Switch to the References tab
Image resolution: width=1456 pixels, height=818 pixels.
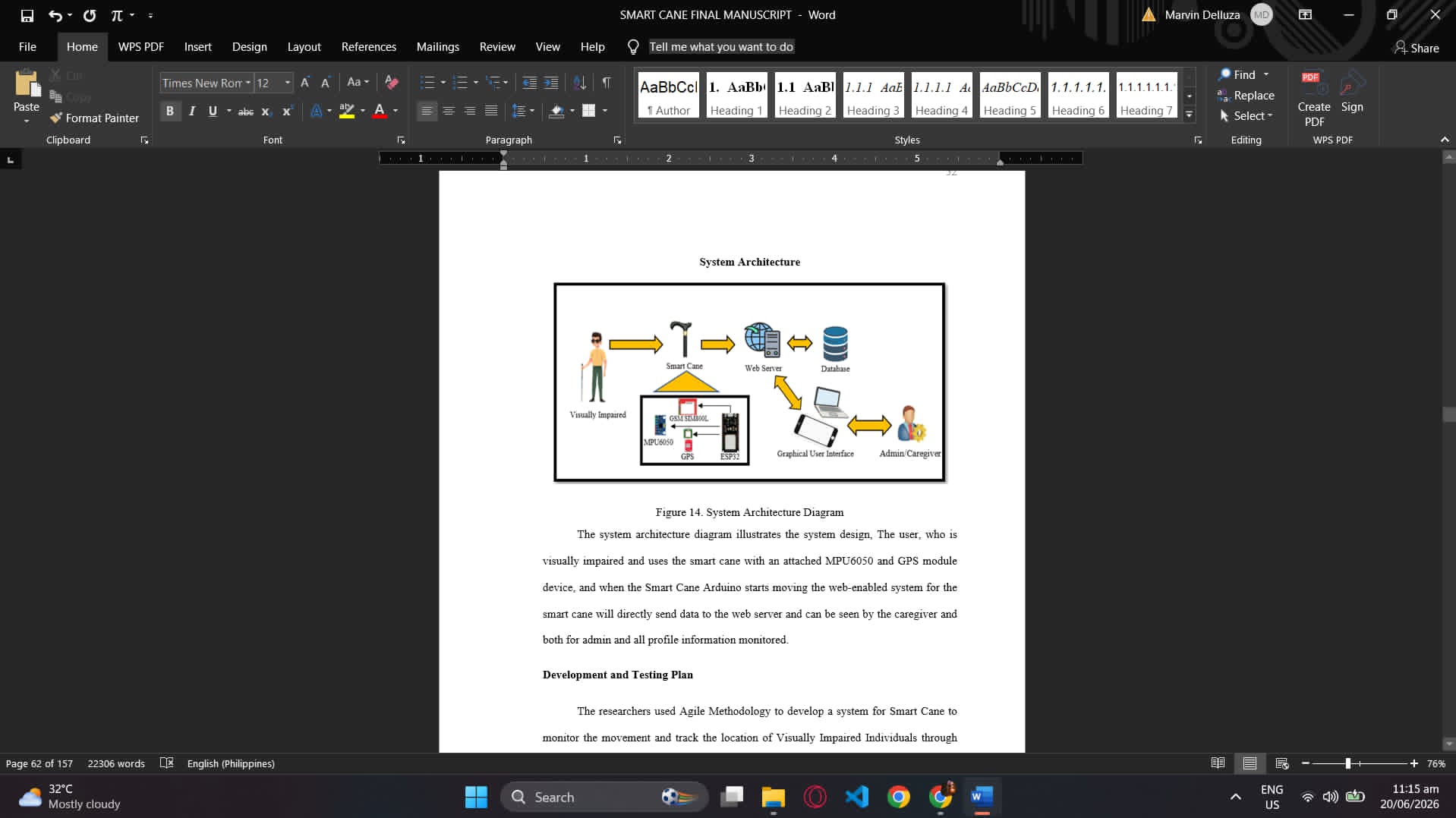tap(368, 47)
